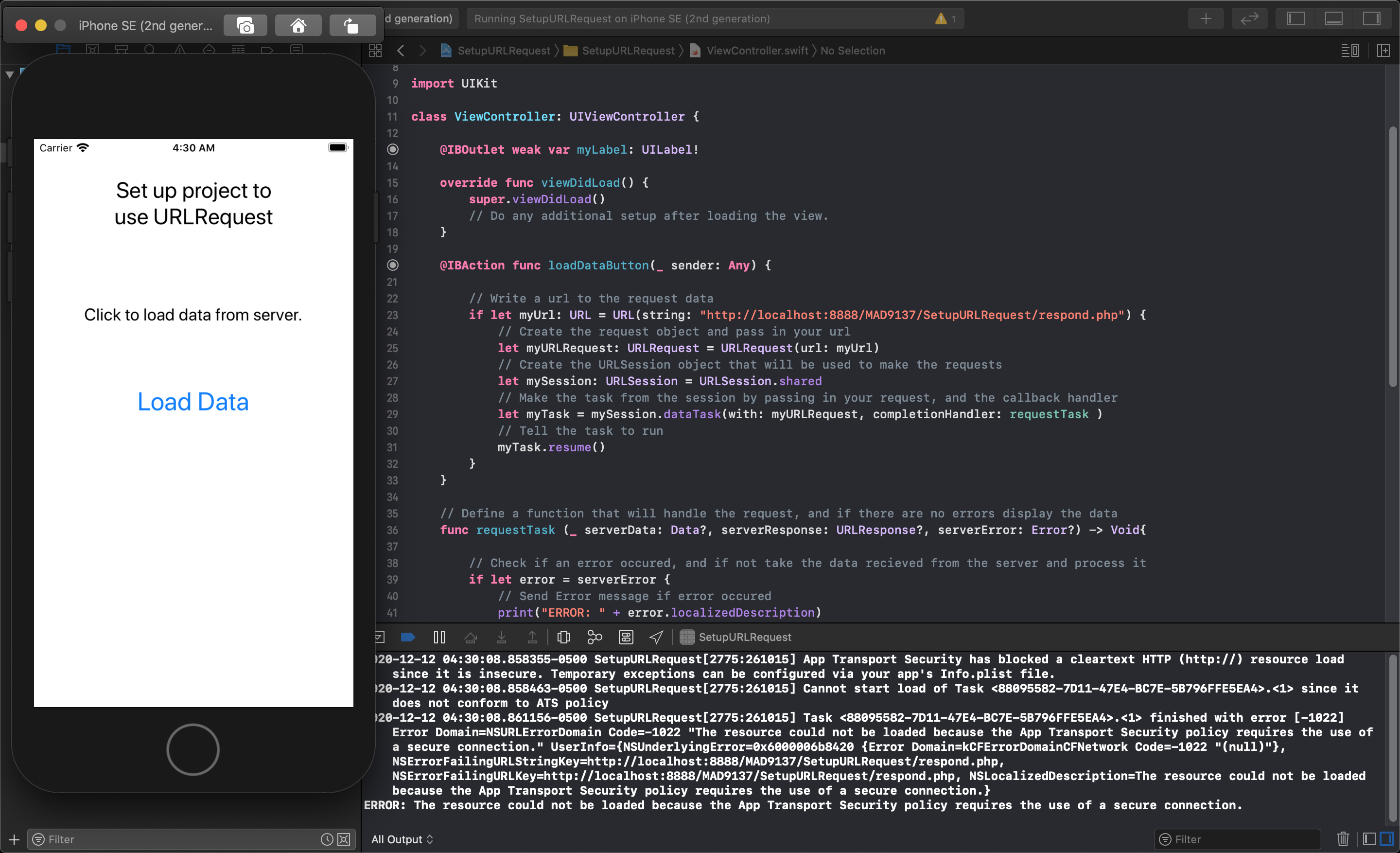Open the All Output dropdown

[x=402, y=839]
